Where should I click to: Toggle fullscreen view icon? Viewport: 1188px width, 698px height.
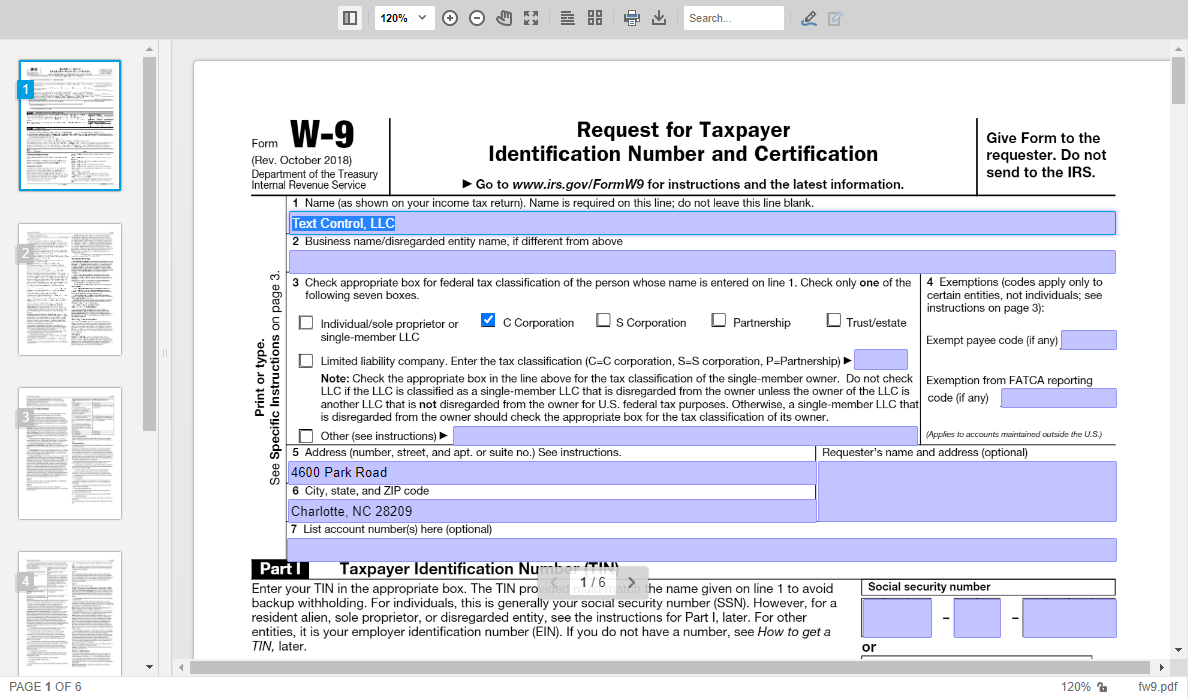click(531, 18)
